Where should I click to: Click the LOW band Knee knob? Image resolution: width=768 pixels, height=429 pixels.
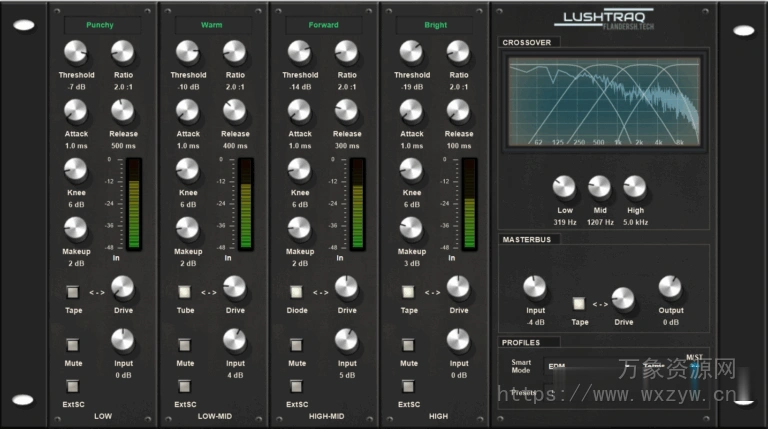[x=75, y=170]
